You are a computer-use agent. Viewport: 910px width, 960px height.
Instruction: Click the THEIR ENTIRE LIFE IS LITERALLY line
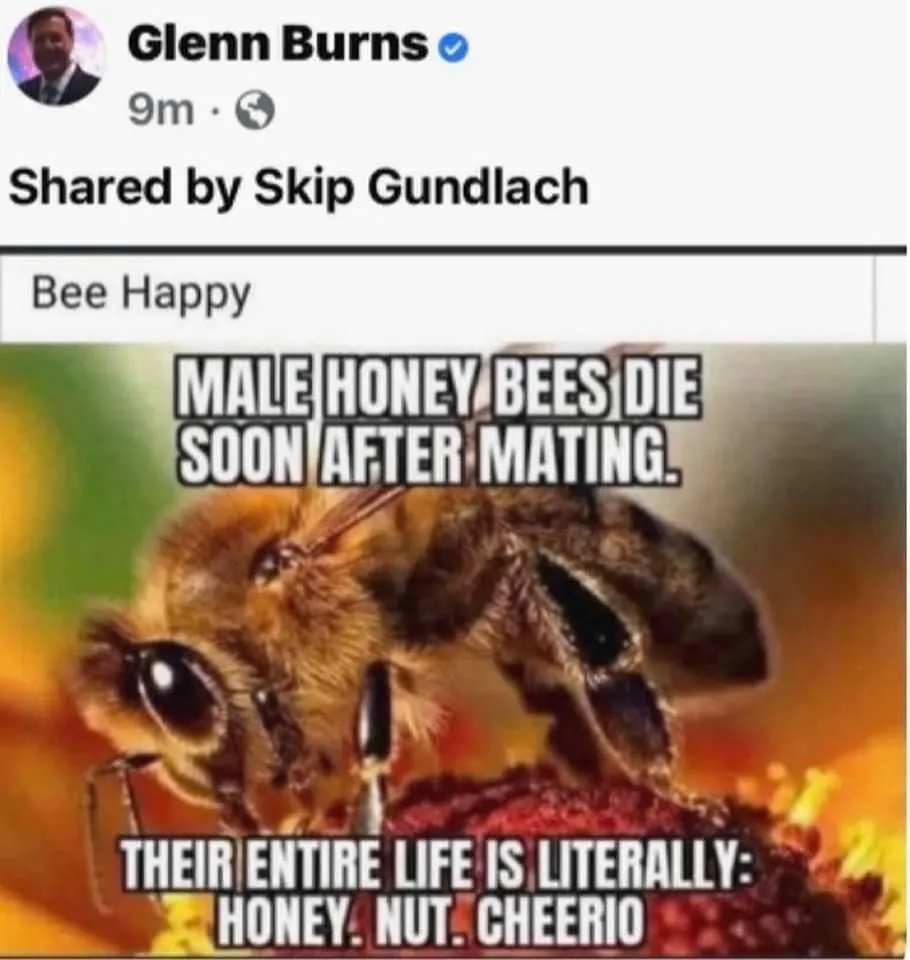click(437, 864)
